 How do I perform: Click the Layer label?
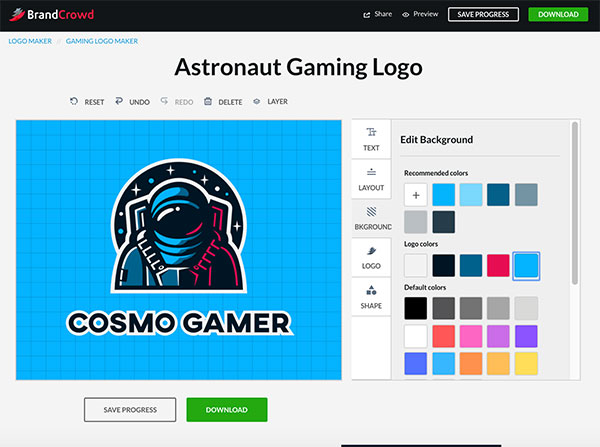[277, 101]
